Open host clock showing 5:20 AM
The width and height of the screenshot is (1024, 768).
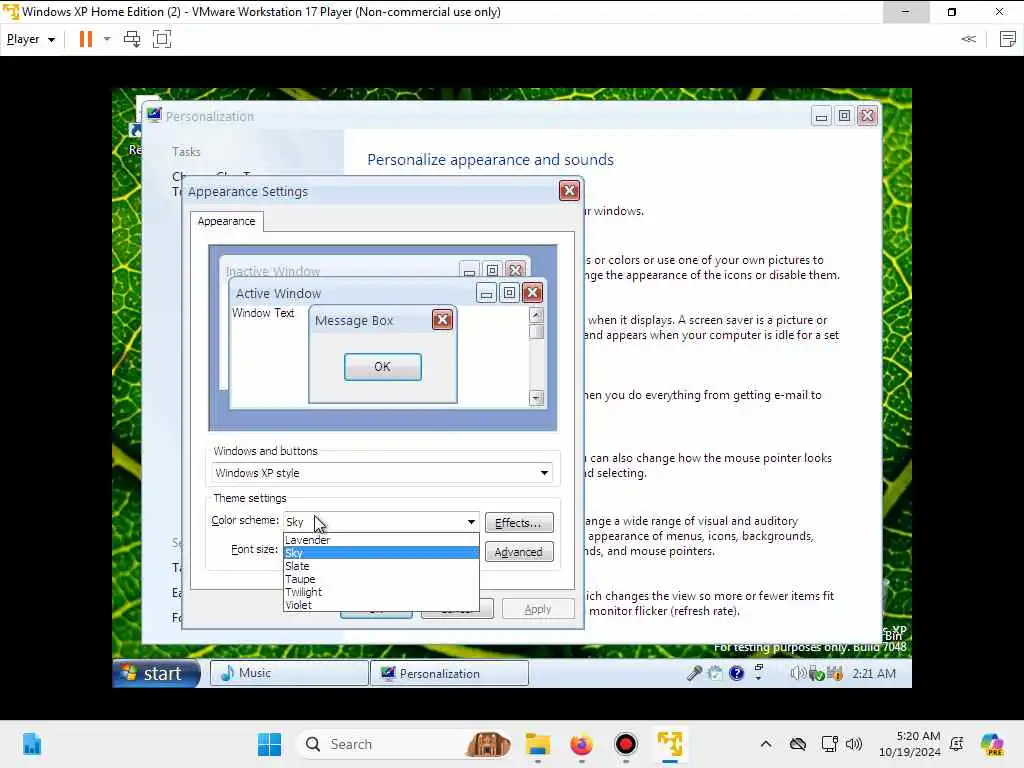pyautogui.click(x=909, y=744)
